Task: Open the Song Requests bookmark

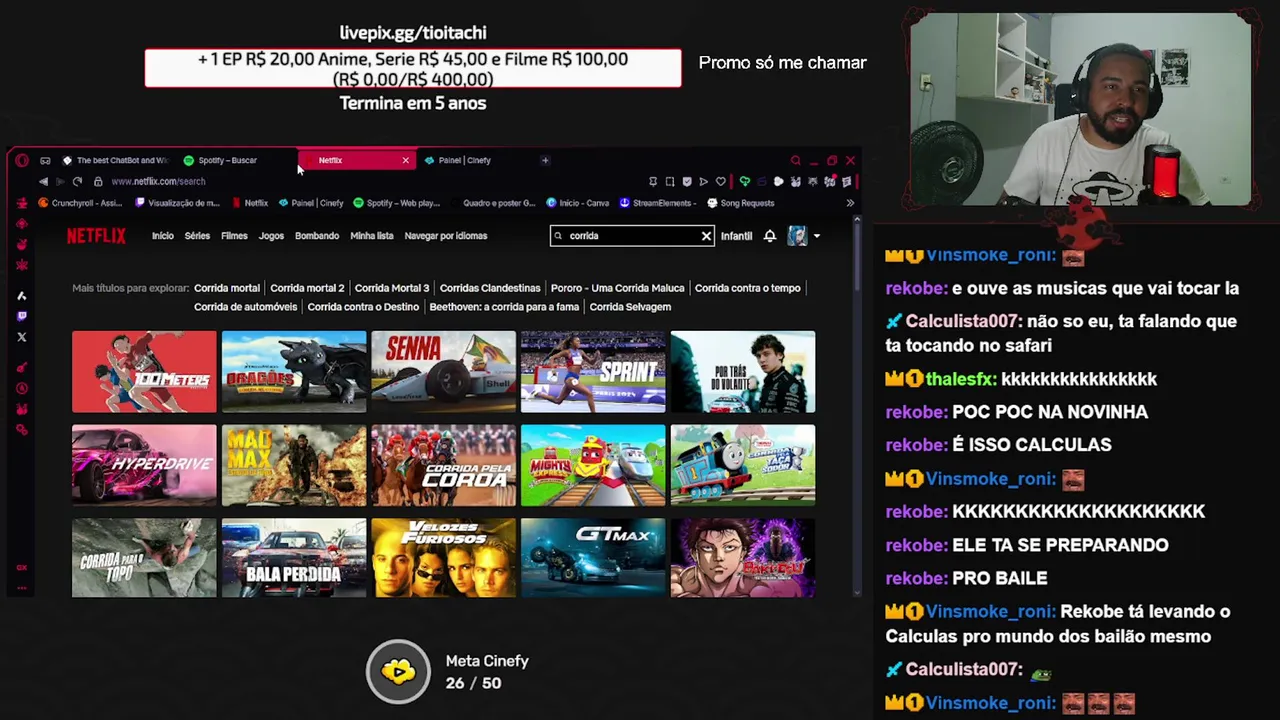Action: pyautogui.click(x=741, y=203)
